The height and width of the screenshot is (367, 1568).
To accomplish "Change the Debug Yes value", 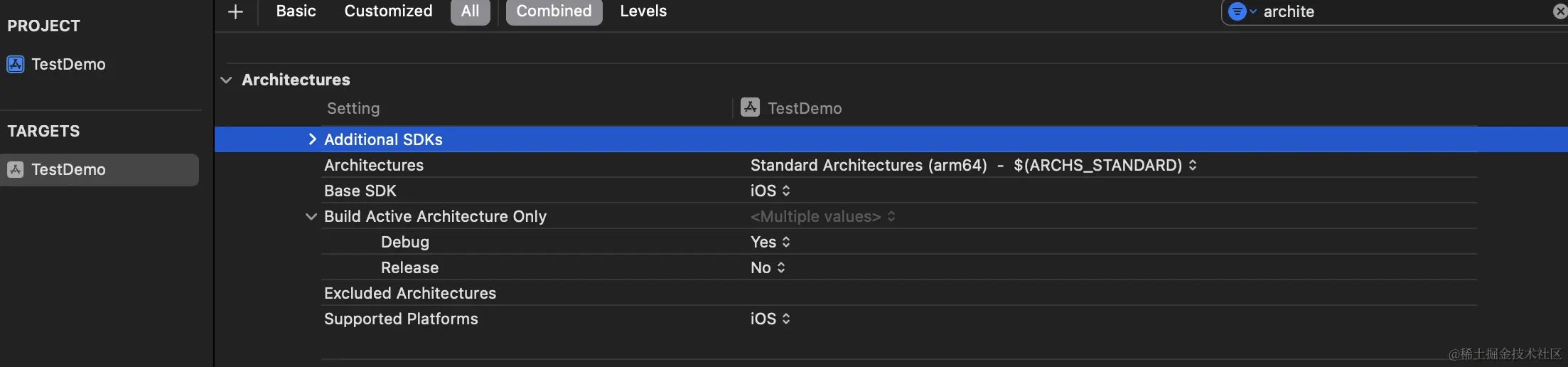I will click(770, 242).
